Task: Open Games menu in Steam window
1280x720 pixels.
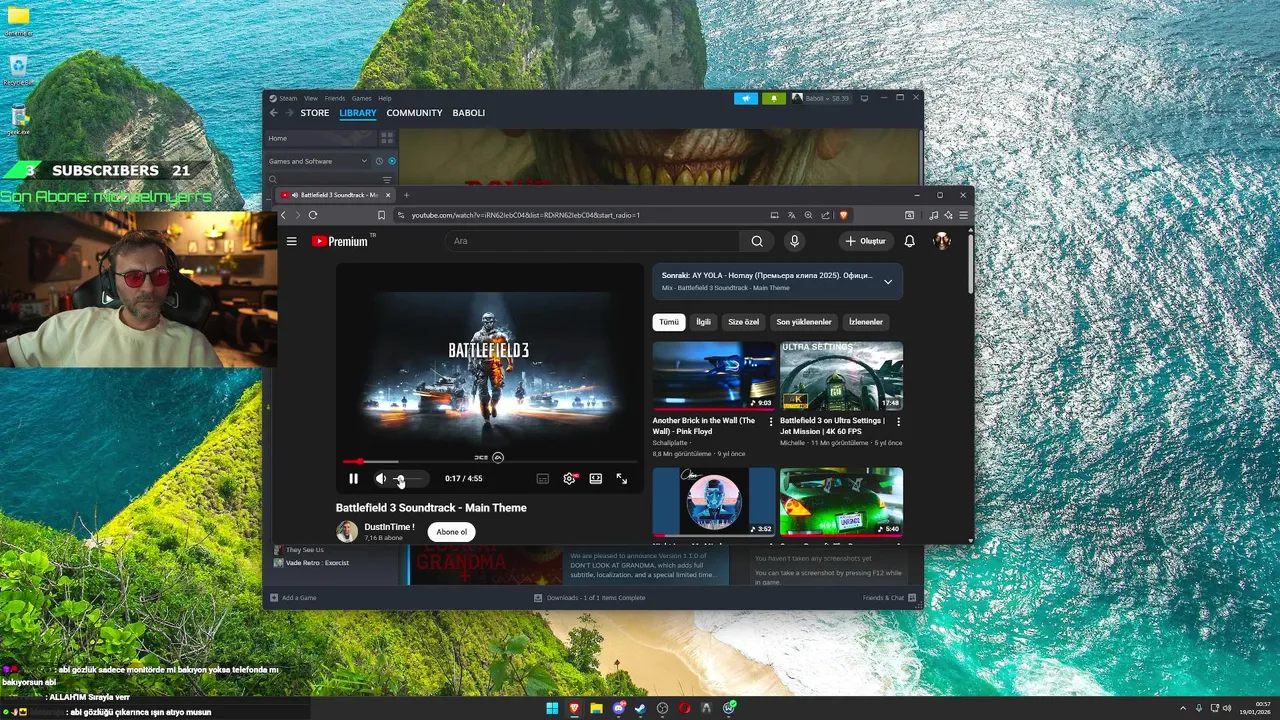Action: [361, 98]
